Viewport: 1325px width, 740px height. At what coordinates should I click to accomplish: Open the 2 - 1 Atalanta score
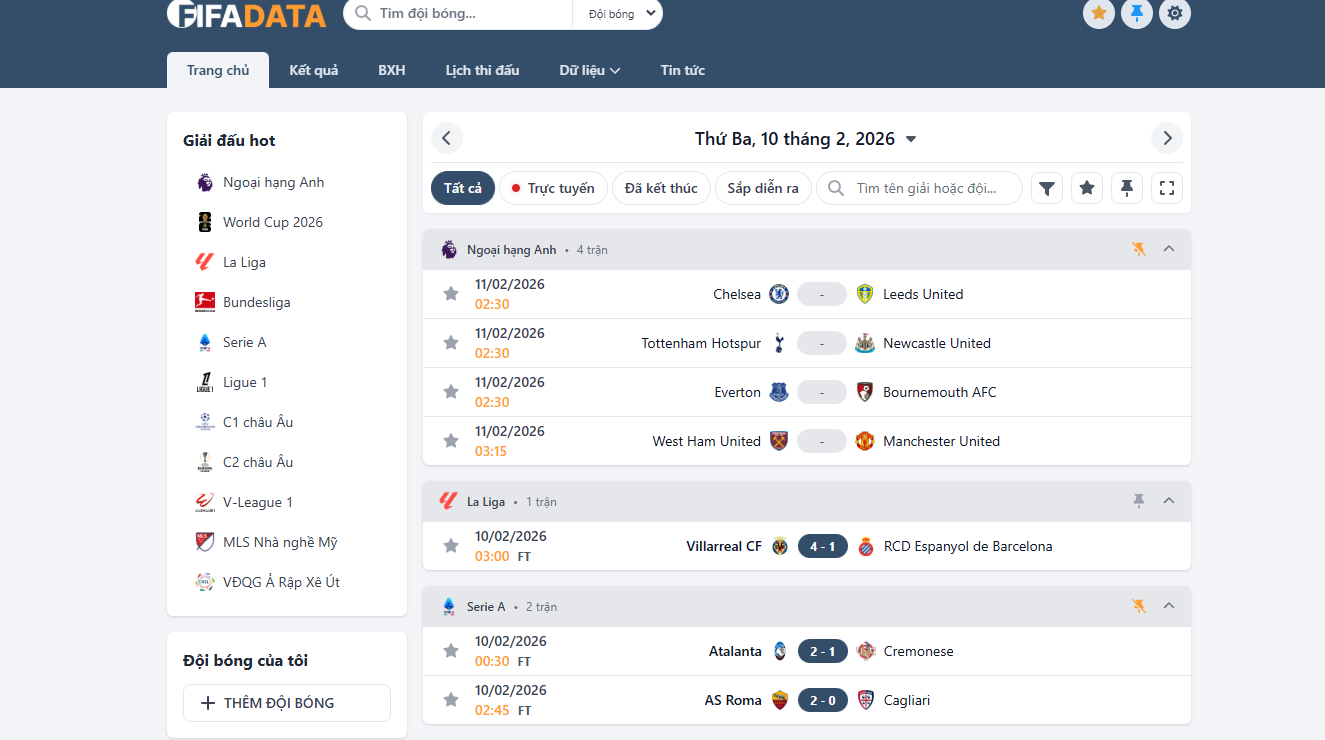(x=822, y=651)
